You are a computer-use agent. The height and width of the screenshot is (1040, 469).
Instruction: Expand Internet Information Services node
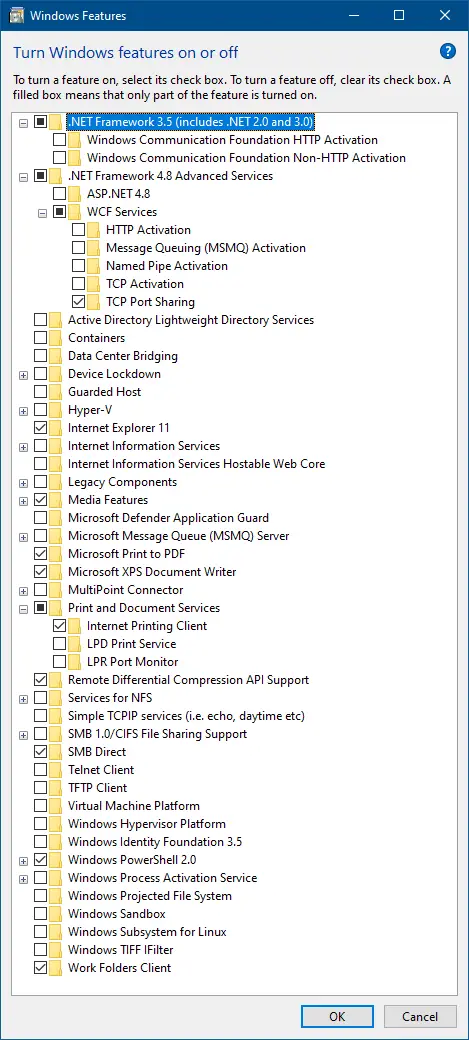[24, 446]
